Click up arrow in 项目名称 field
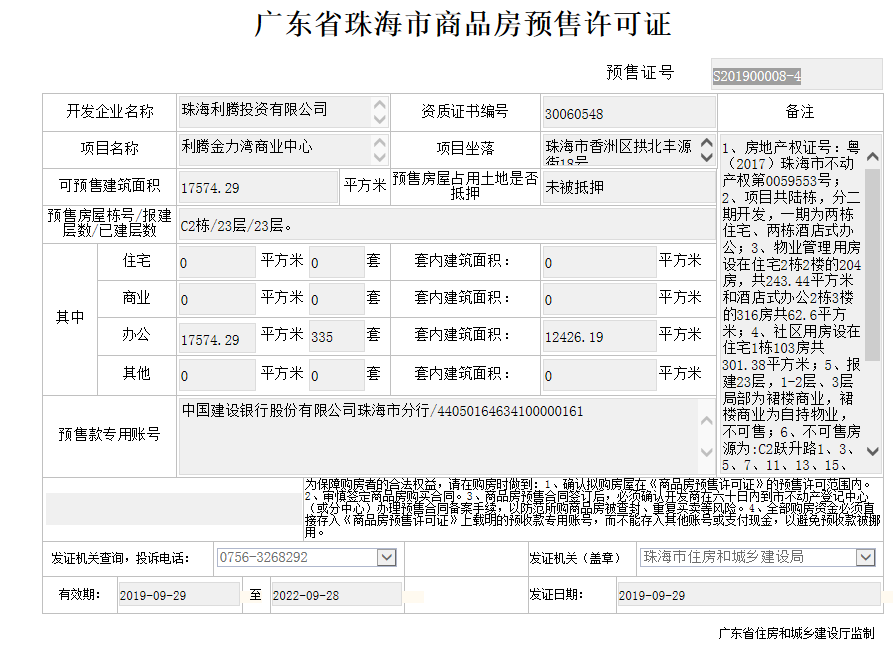This screenshot has width=893, height=659. [379, 142]
